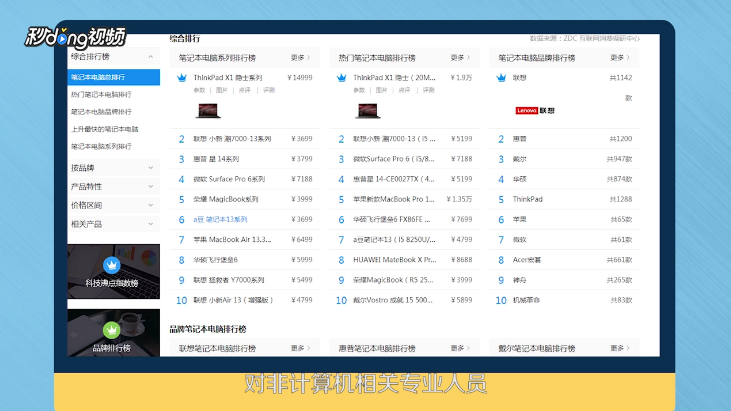The image size is (731, 411).
Task: Open 荣耀 MagicBook系列 entry
Action: (x=226, y=199)
